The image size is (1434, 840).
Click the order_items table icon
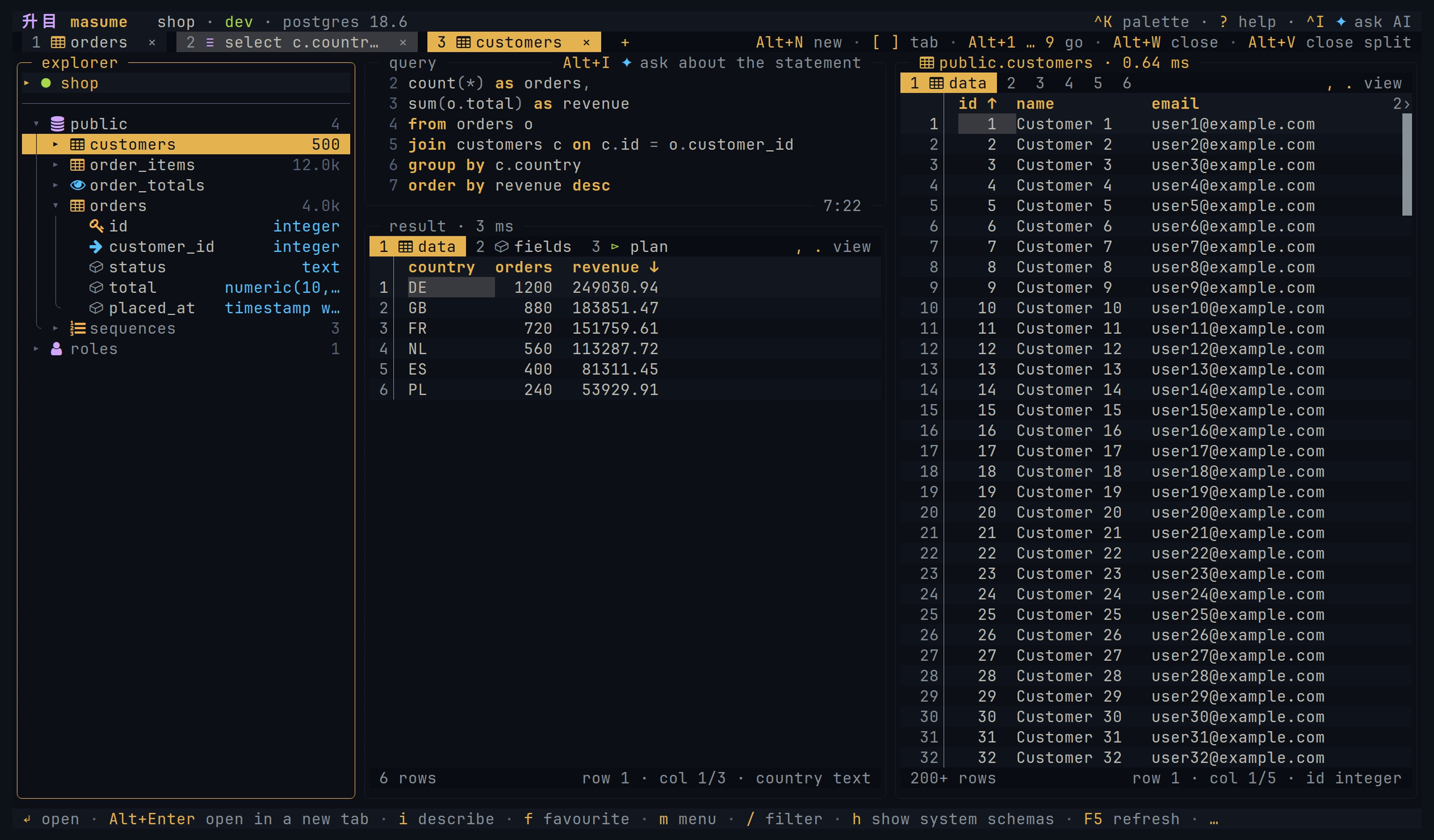coord(77,165)
